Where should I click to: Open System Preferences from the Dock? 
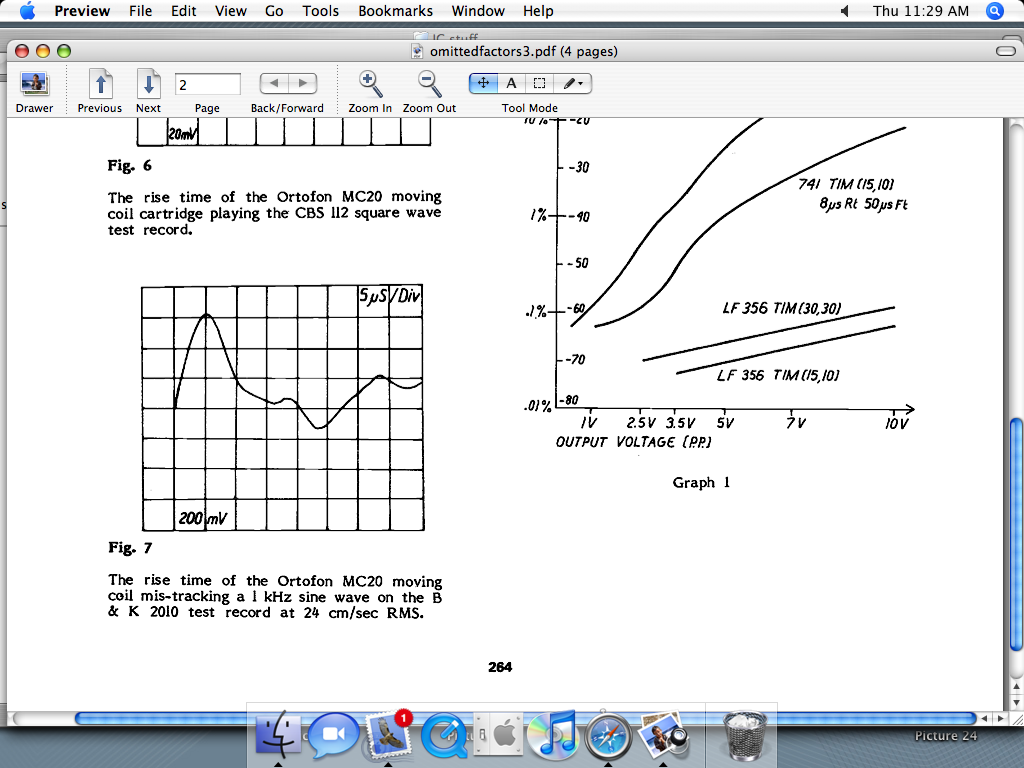[499, 735]
